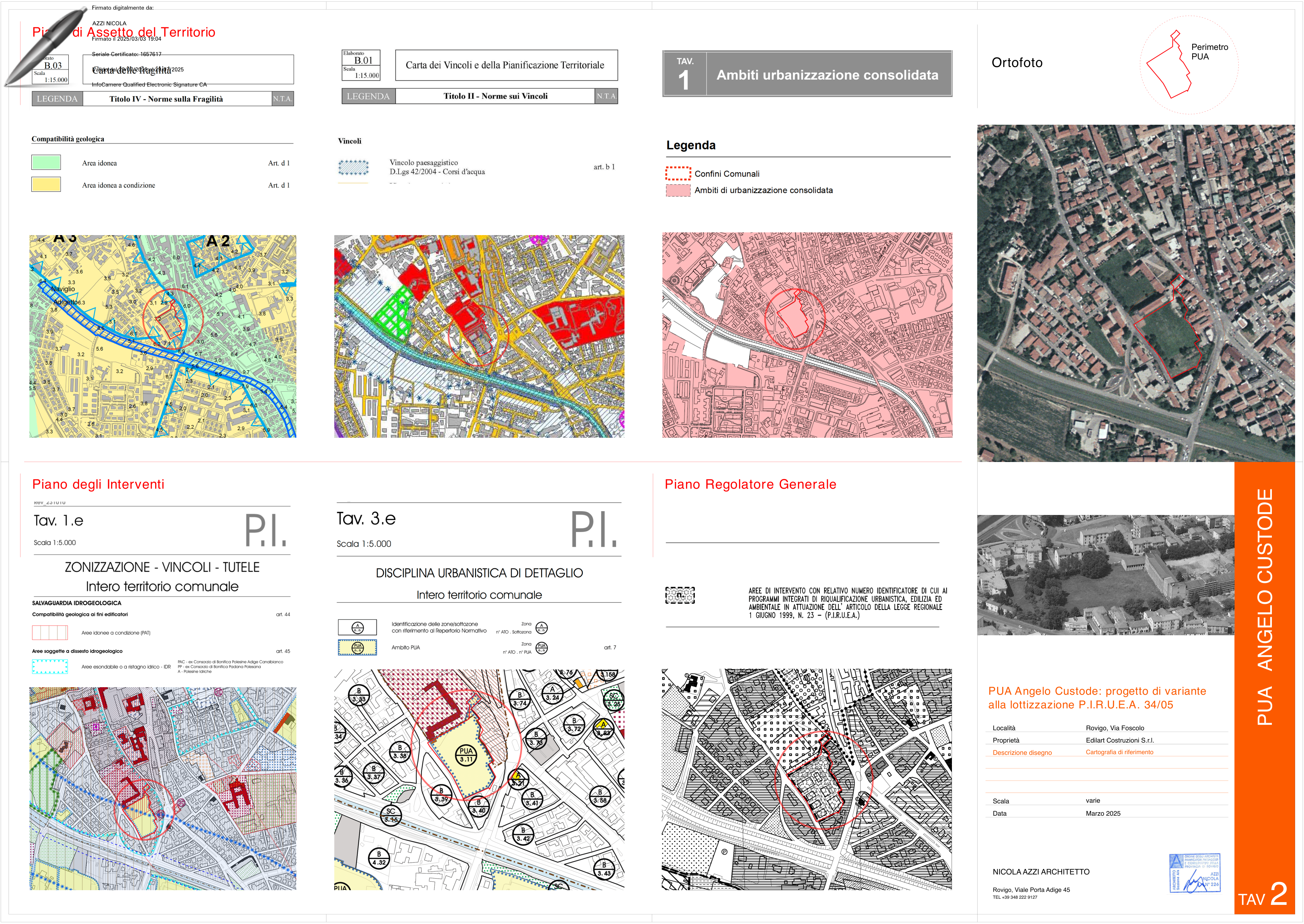The width and height of the screenshot is (1304, 924).
Task: Click the green Area idonea color swatch
Action: click(x=46, y=162)
